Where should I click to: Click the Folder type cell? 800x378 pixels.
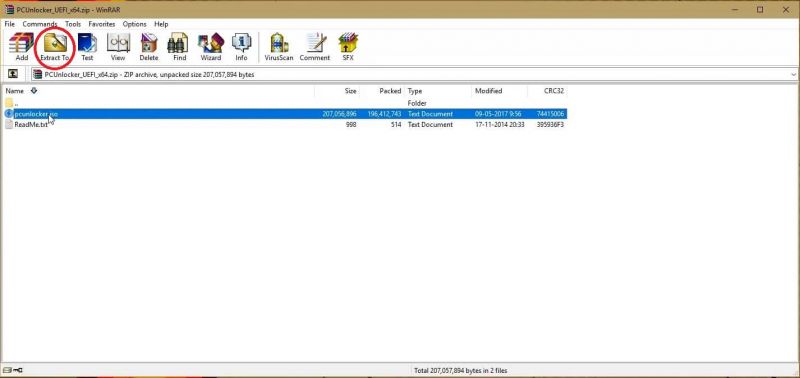[417, 103]
